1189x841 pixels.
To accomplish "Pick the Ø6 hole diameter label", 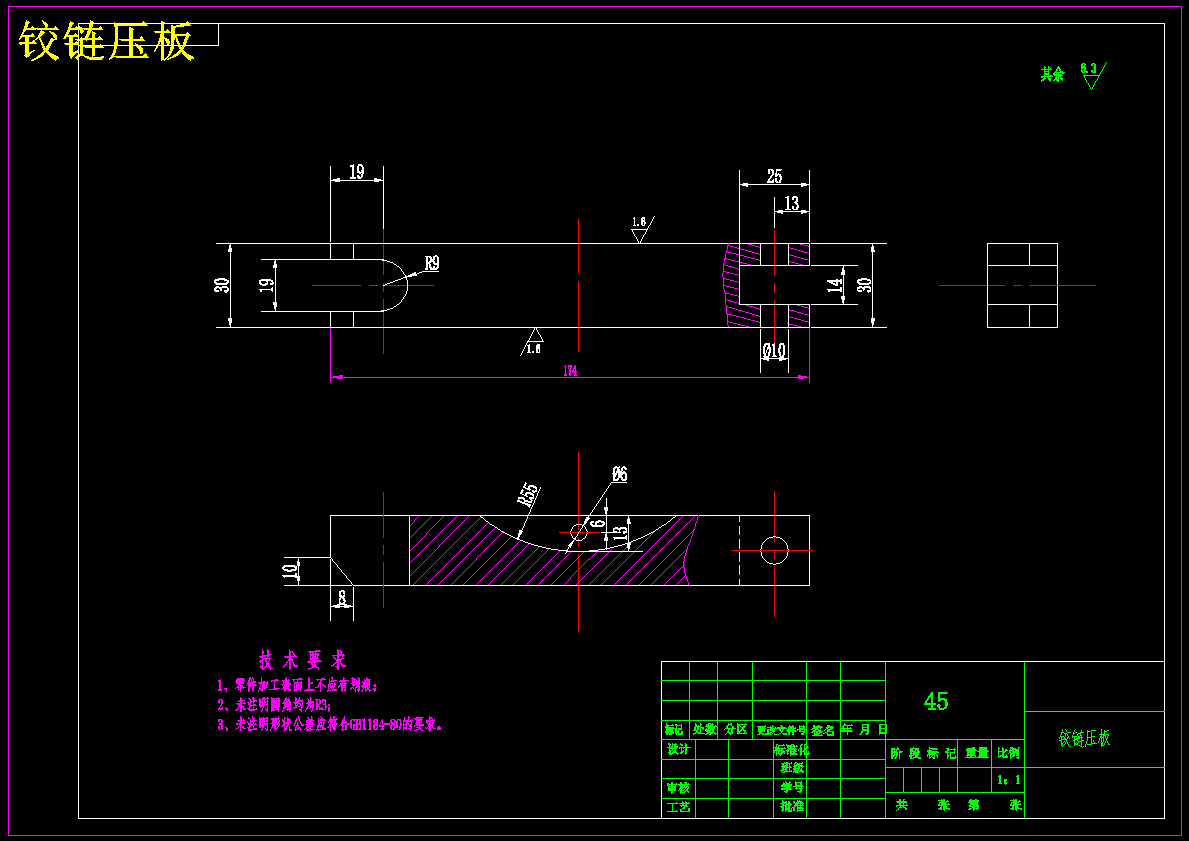I will click(x=620, y=475).
